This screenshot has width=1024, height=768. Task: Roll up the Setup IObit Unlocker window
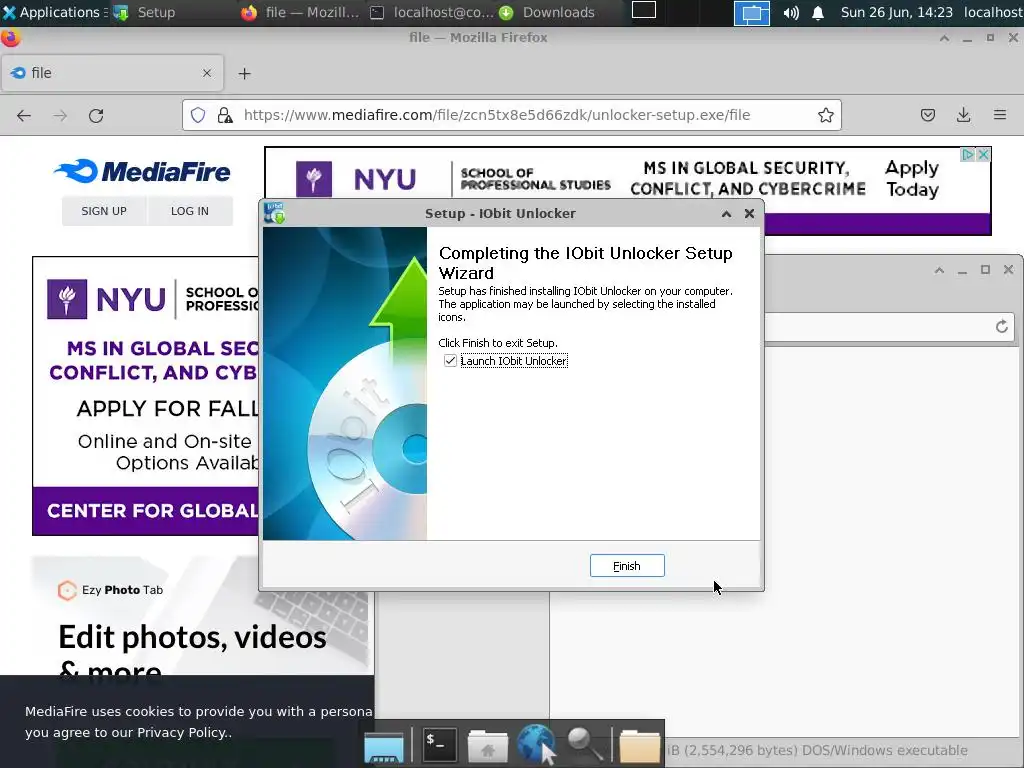tap(726, 214)
